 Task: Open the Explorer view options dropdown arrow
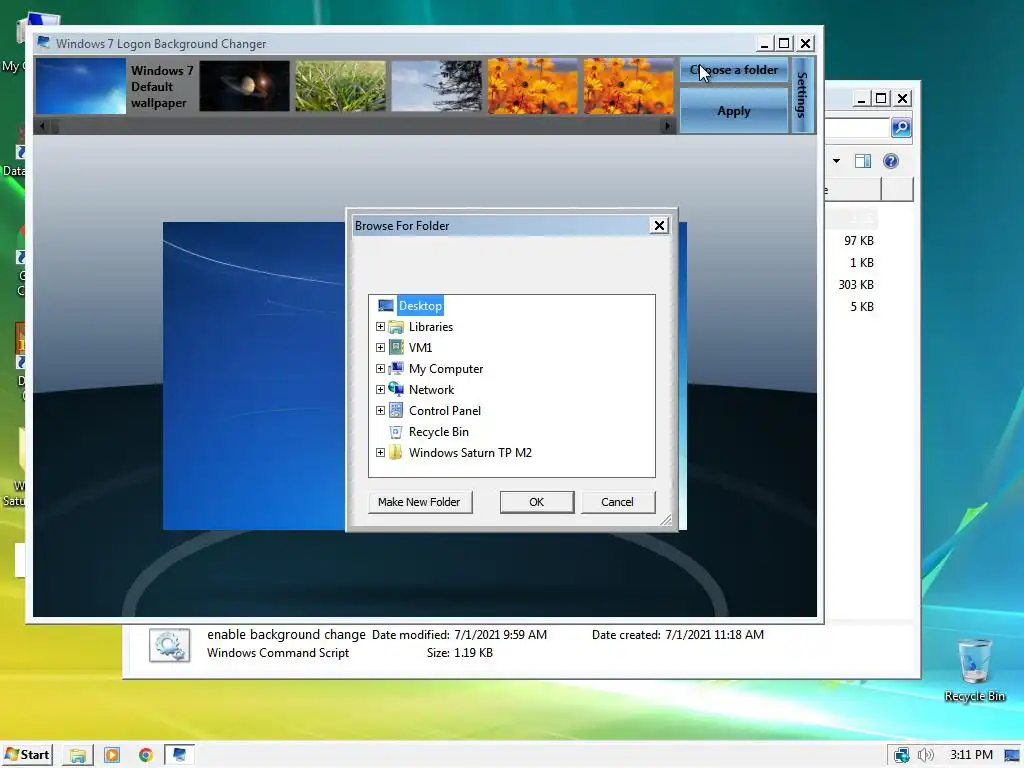[x=837, y=161]
